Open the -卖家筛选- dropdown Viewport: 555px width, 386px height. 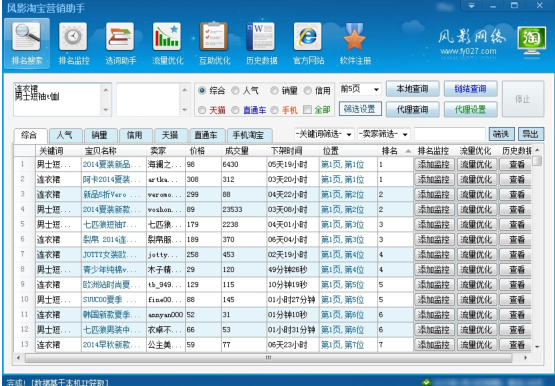(x=384, y=134)
